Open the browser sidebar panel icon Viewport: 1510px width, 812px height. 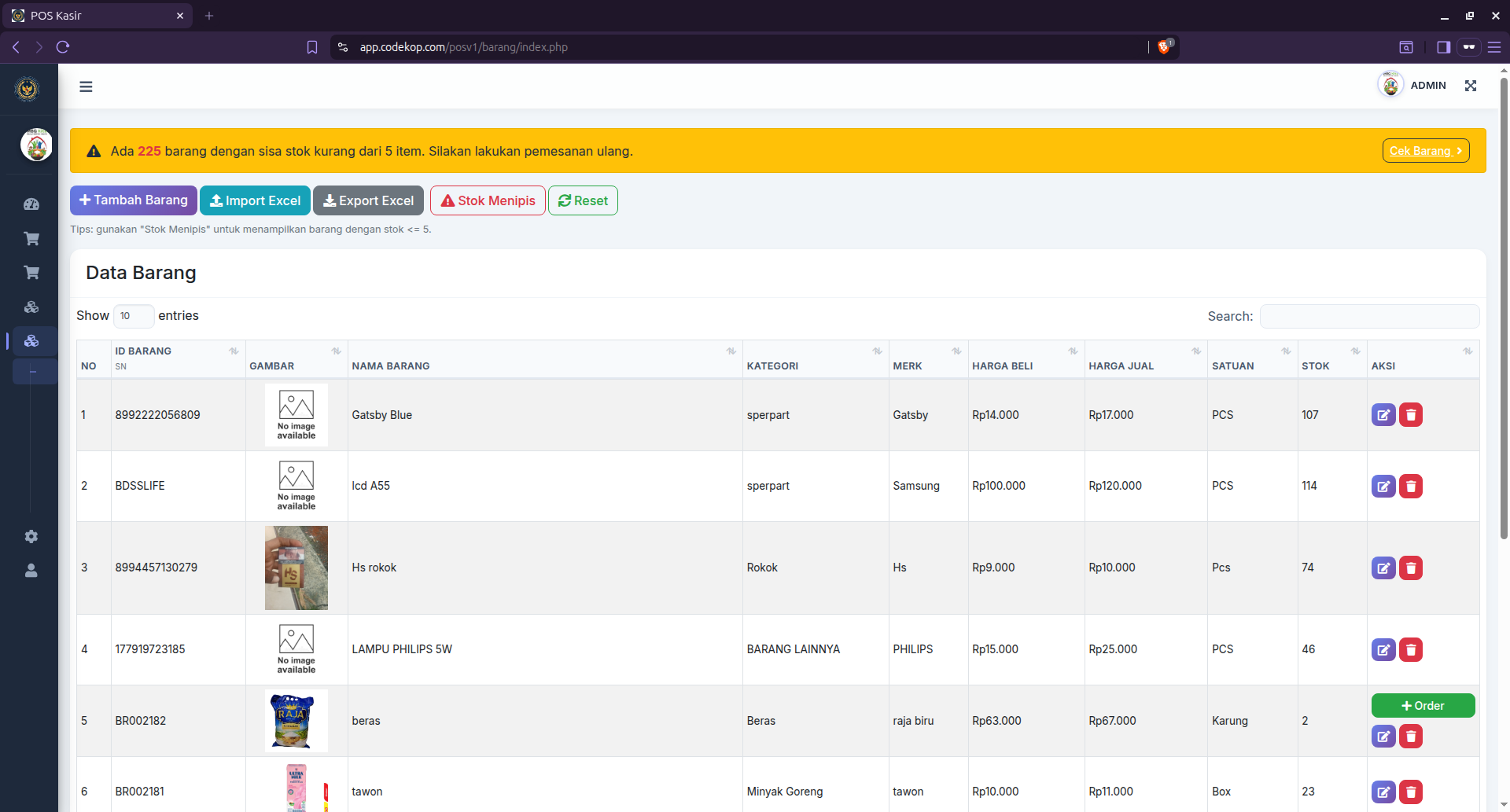(1443, 47)
